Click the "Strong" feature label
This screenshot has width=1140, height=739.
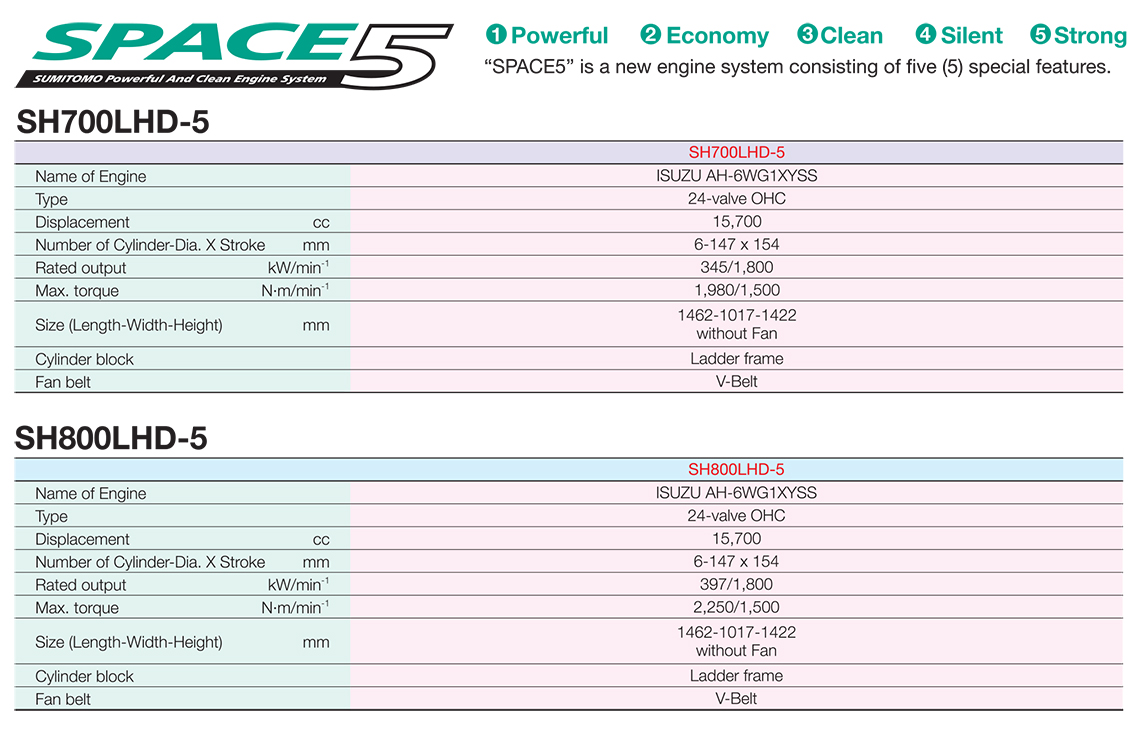click(x=1090, y=36)
